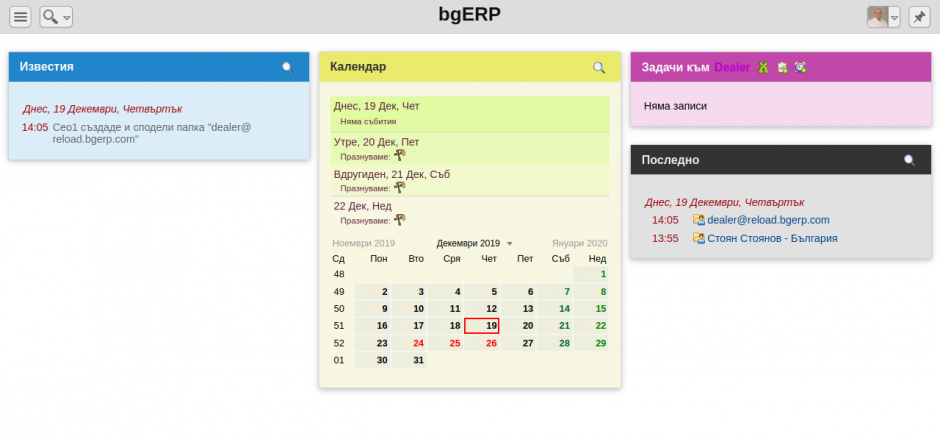Search in the Календар panel
The height and width of the screenshot is (442, 940).
coord(599,67)
